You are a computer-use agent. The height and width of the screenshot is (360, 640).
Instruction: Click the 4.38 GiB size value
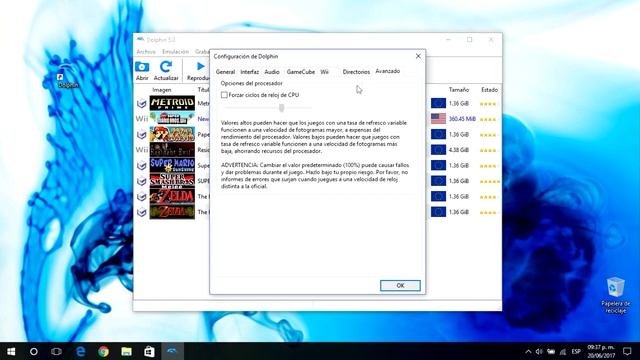pyautogui.click(x=459, y=150)
